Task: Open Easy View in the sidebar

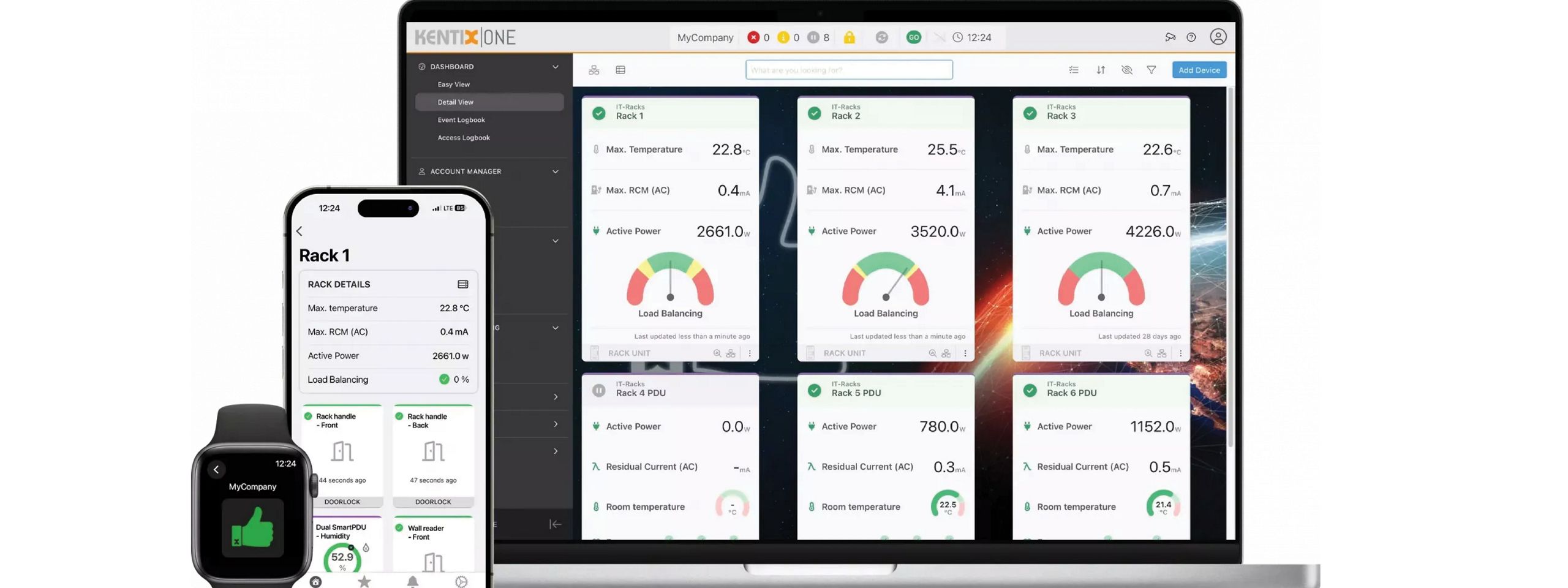Action: click(453, 85)
